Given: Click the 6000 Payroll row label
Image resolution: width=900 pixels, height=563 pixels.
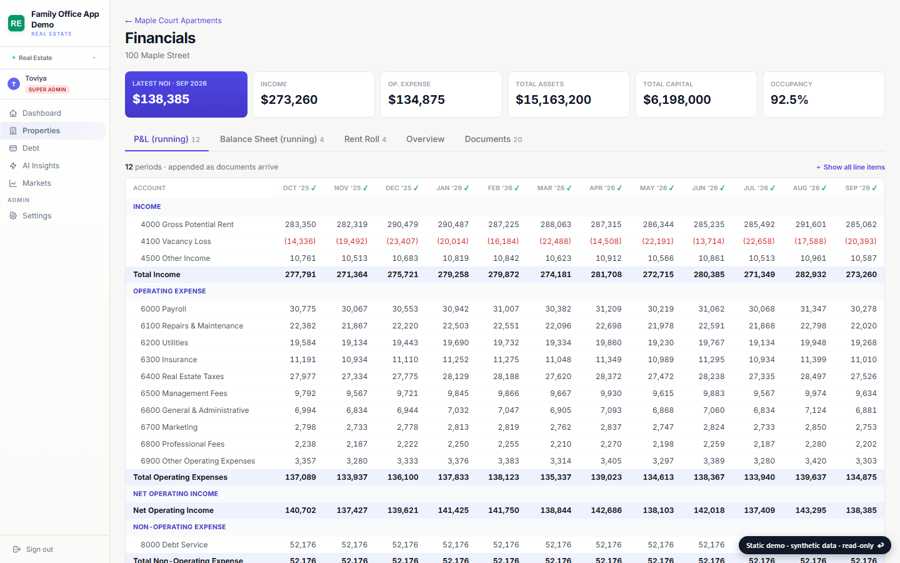Looking at the screenshot, I should click(x=163, y=309).
